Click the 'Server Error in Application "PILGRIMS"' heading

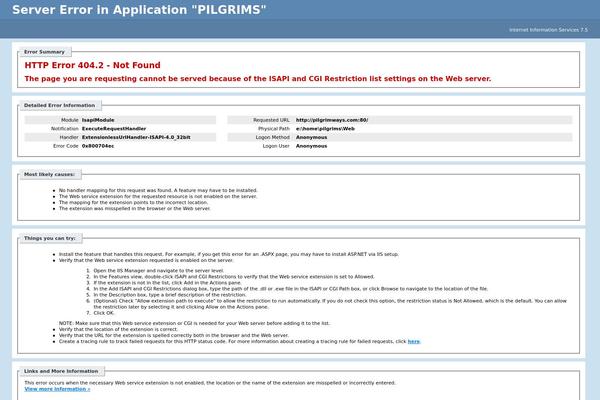(x=139, y=10)
